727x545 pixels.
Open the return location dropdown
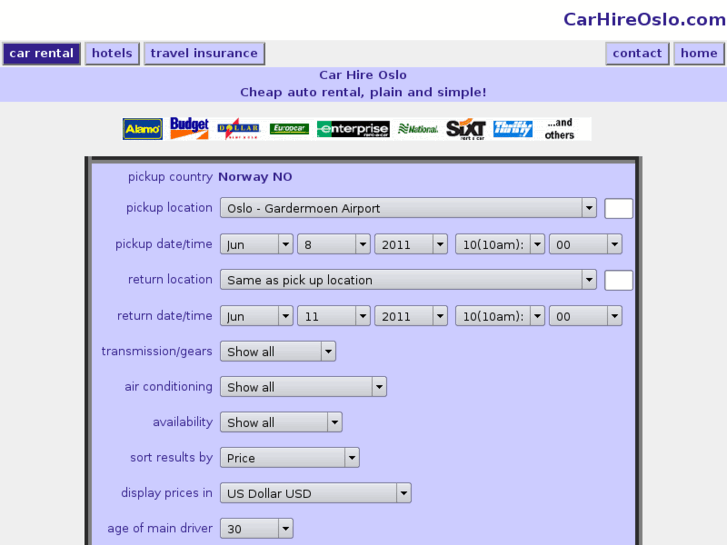click(408, 280)
